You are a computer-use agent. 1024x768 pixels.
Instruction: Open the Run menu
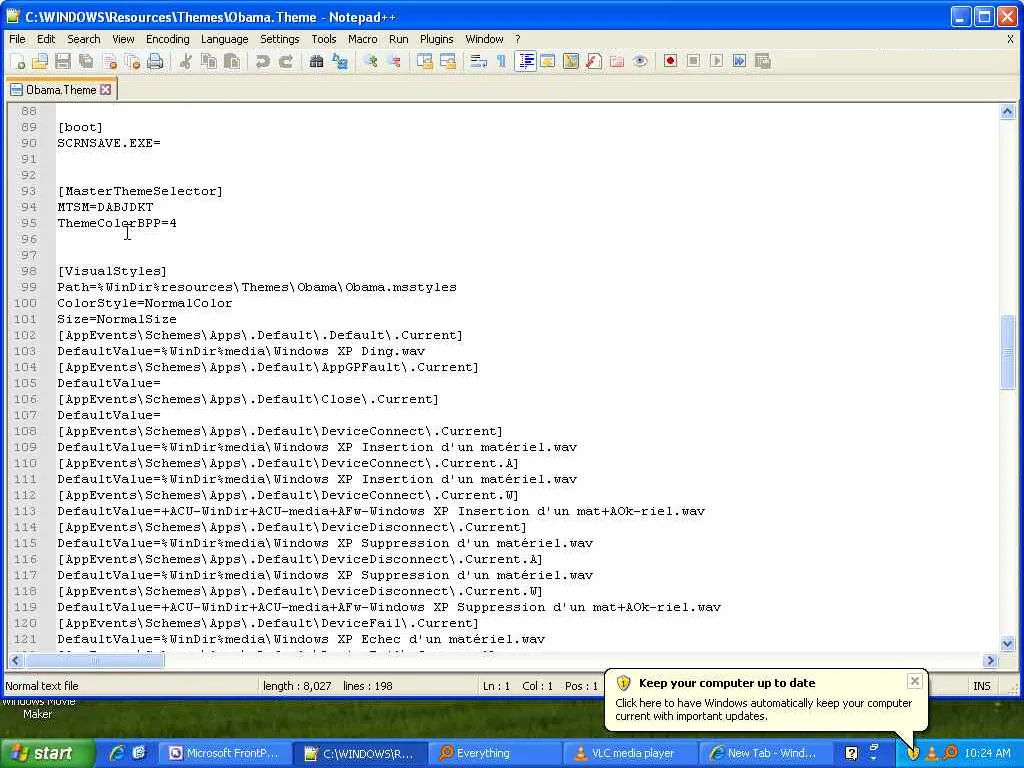[398, 39]
